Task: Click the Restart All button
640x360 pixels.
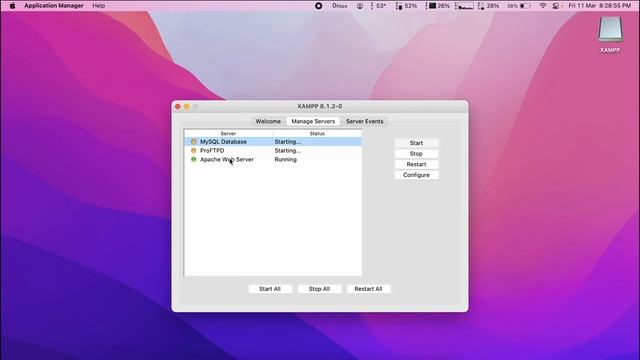Action: point(368,289)
